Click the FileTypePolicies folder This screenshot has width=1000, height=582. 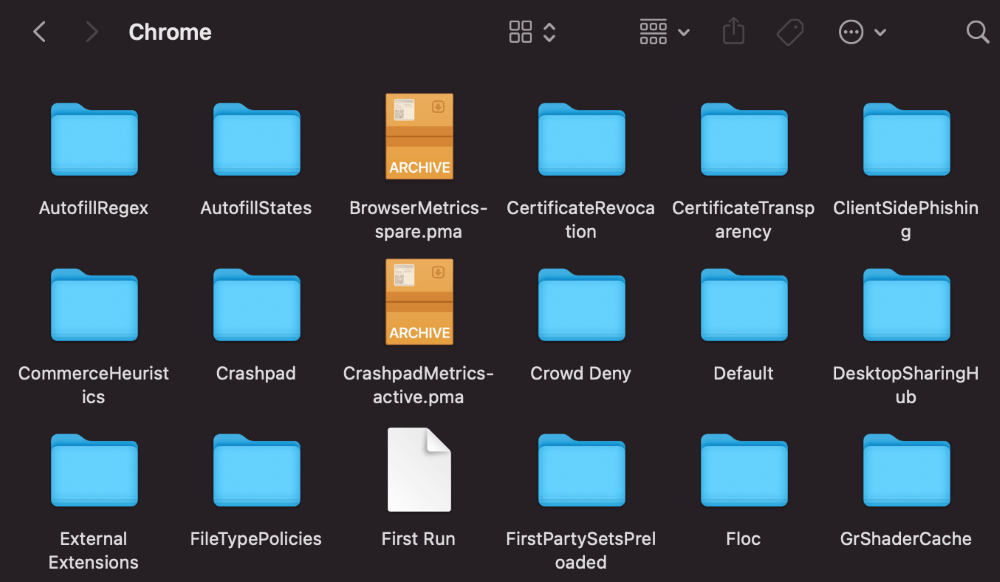coord(256,470)
